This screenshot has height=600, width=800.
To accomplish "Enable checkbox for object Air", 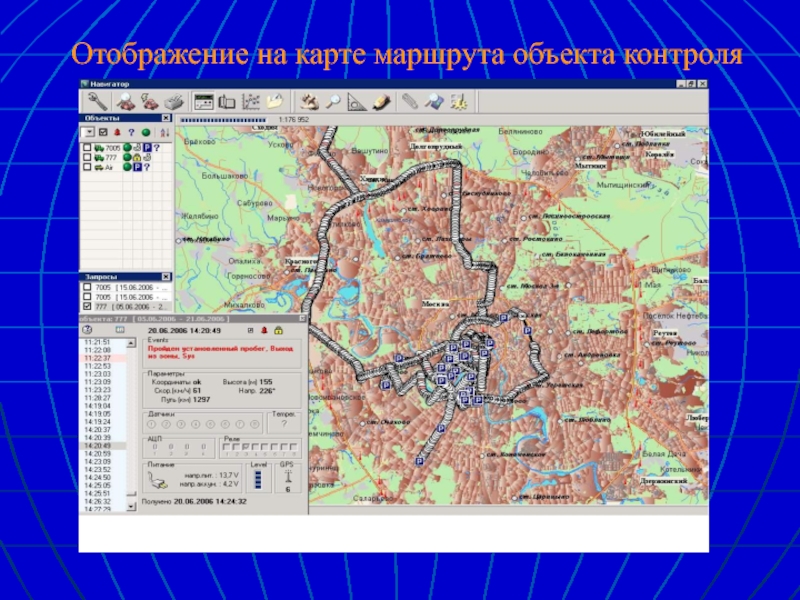I will click(x=87, y=168).
